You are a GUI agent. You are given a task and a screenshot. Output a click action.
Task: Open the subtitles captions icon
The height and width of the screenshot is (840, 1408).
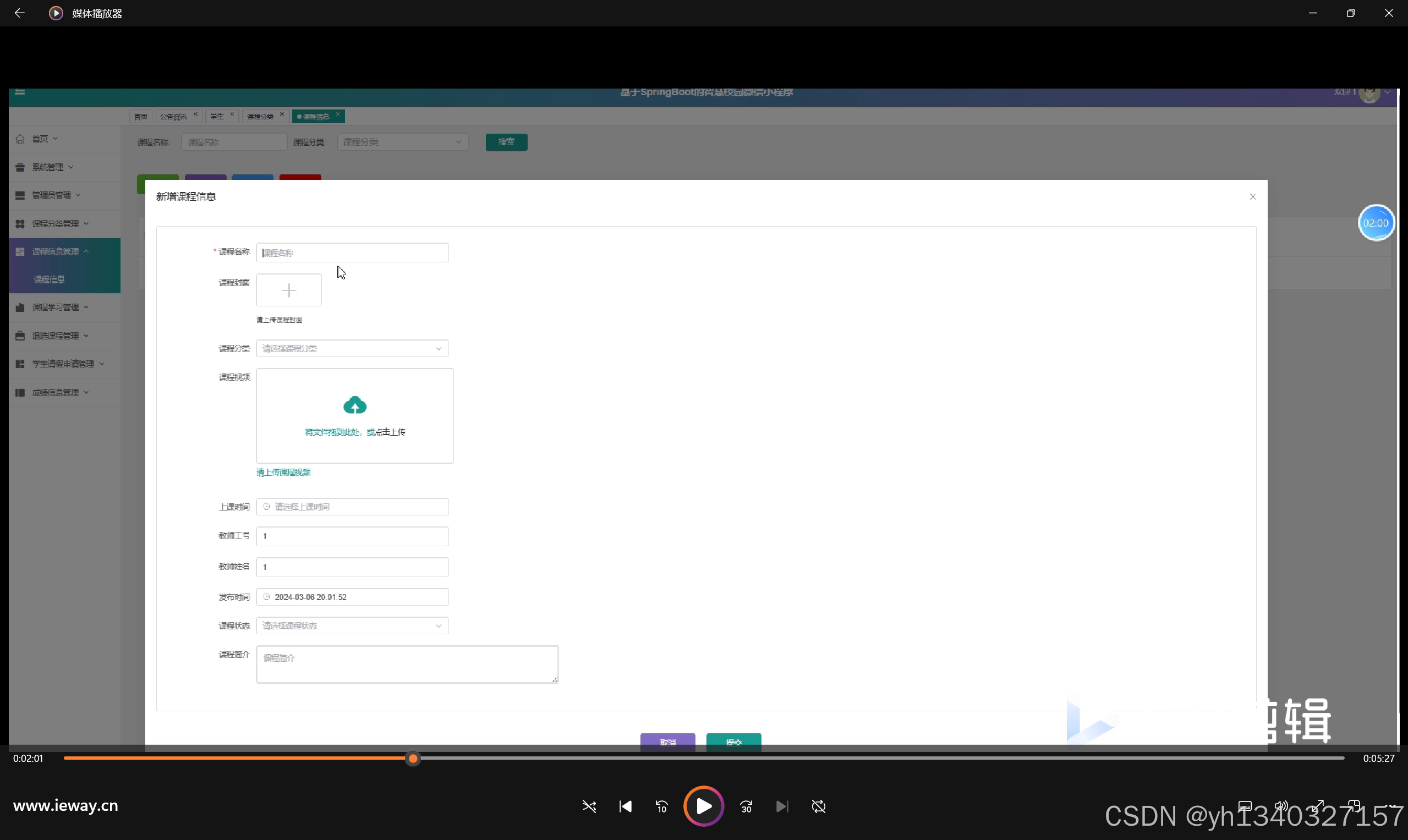coord(1245,805)
